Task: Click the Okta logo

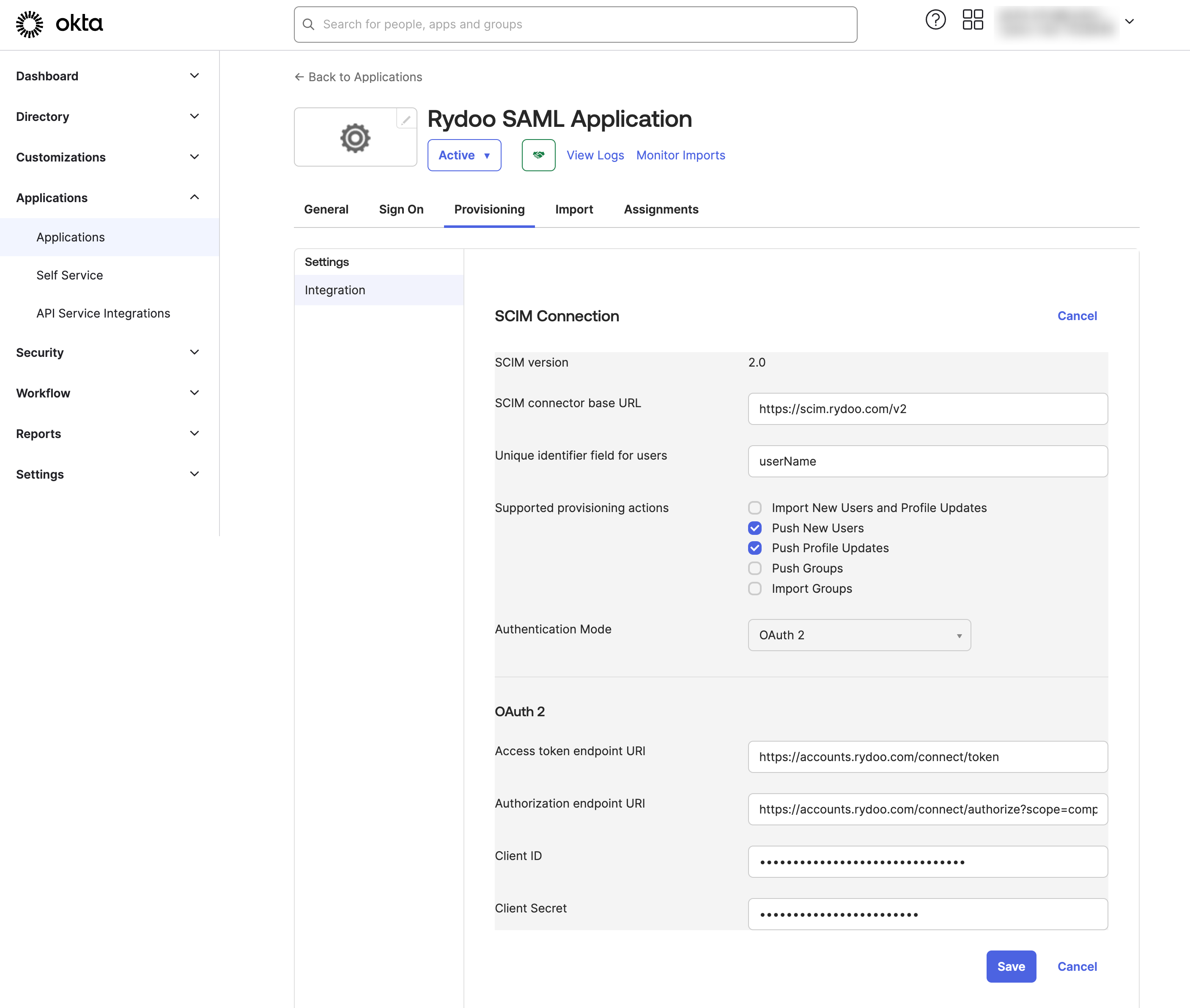Action: click(60, 24)
